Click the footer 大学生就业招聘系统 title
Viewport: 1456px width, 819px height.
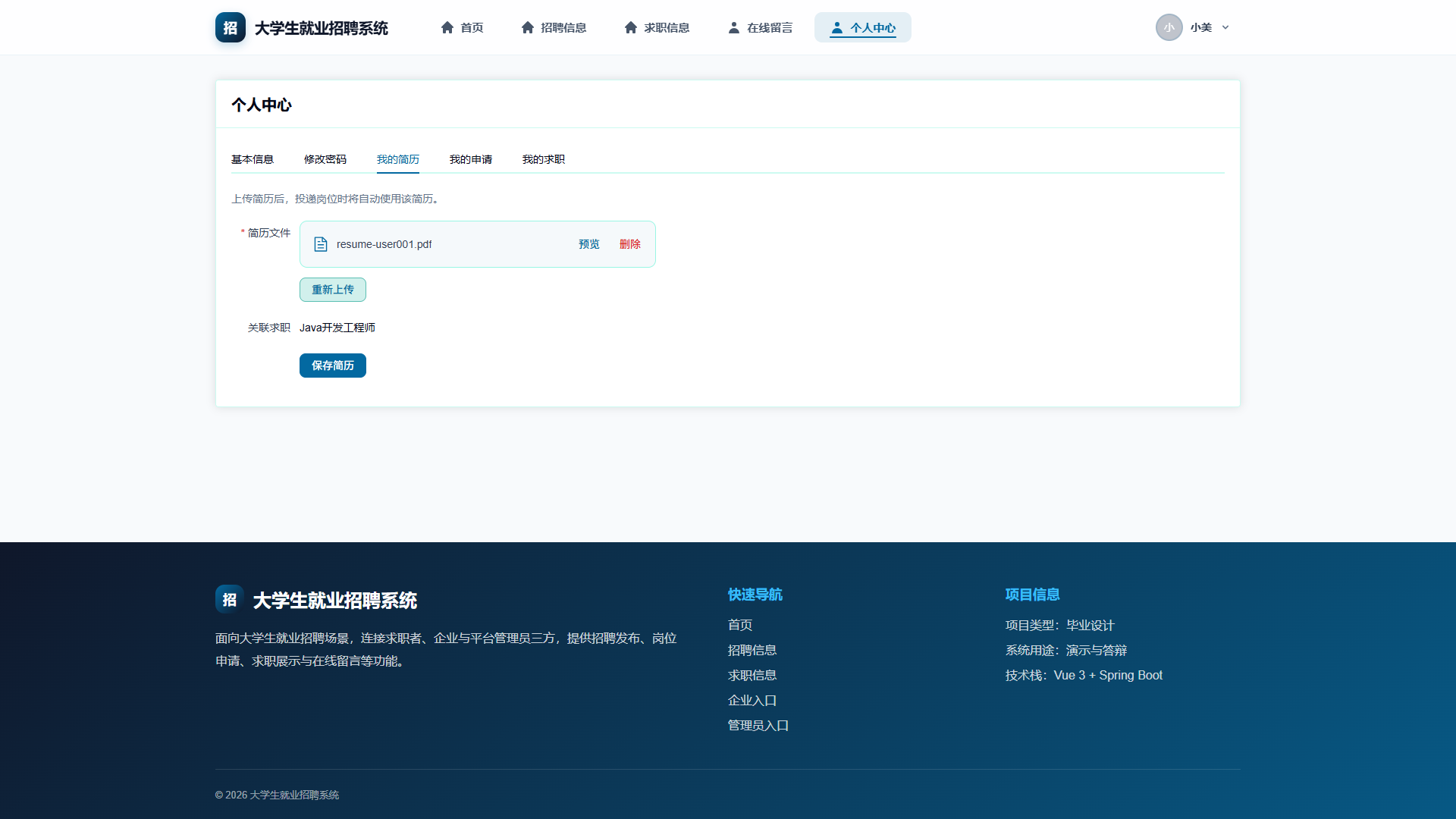click(335, 601)
